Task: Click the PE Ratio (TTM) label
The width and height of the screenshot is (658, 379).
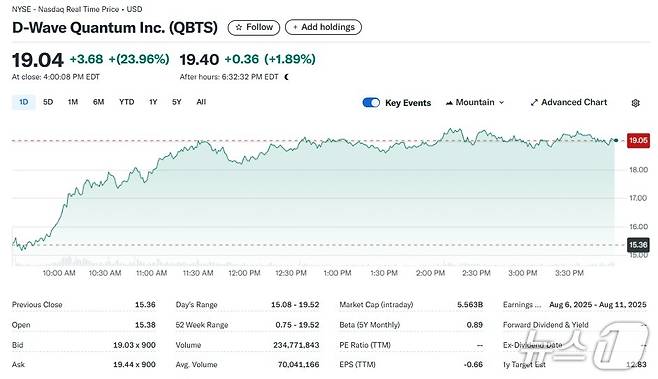Action: click(x=365, y=345)
